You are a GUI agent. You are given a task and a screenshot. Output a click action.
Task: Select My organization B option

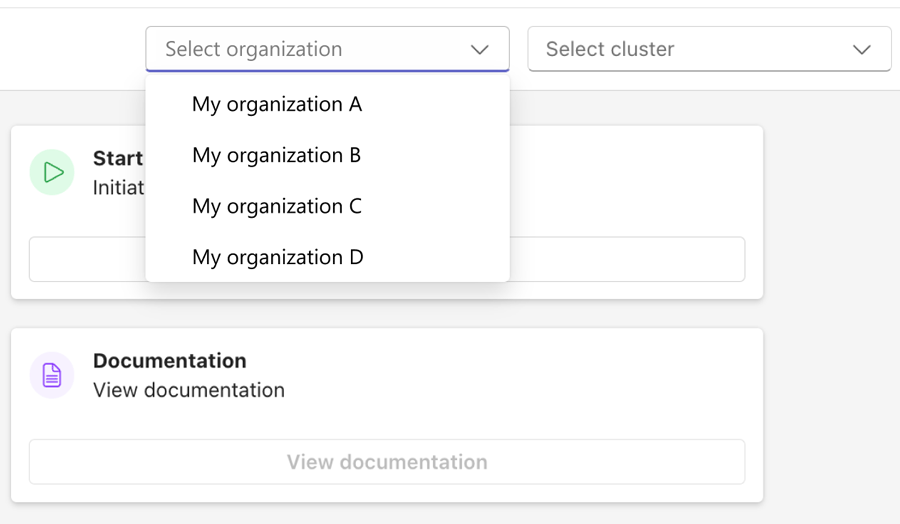[x=277, y=155]
